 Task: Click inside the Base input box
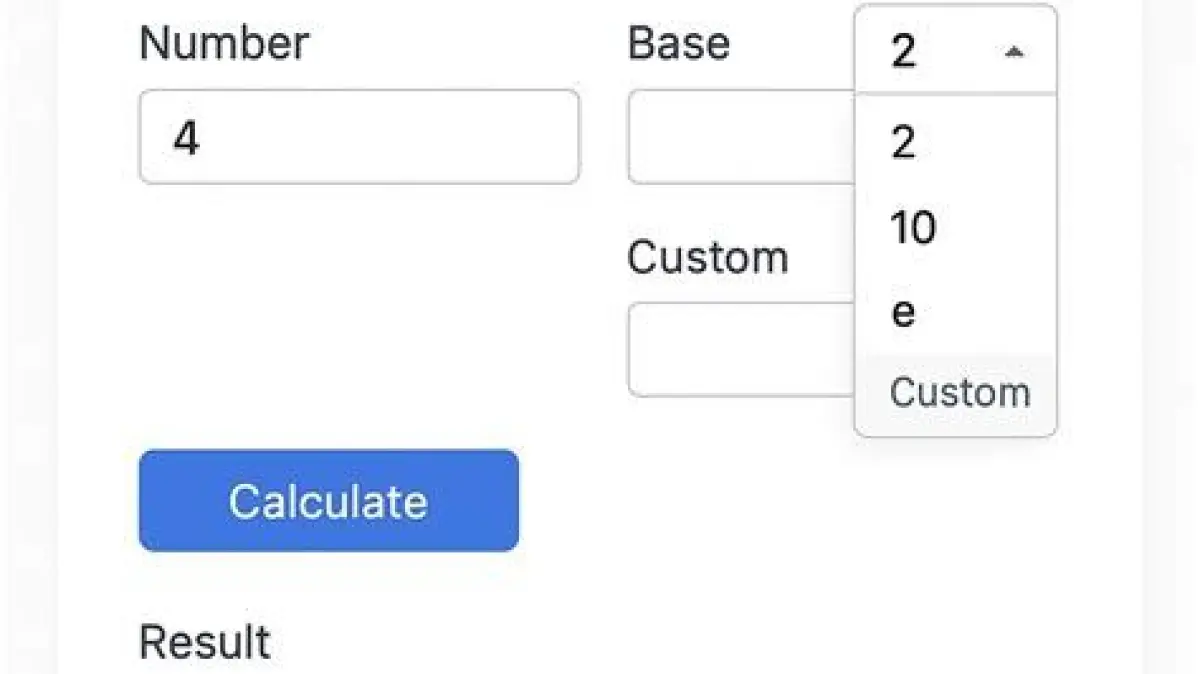click(x=740, y=137)
